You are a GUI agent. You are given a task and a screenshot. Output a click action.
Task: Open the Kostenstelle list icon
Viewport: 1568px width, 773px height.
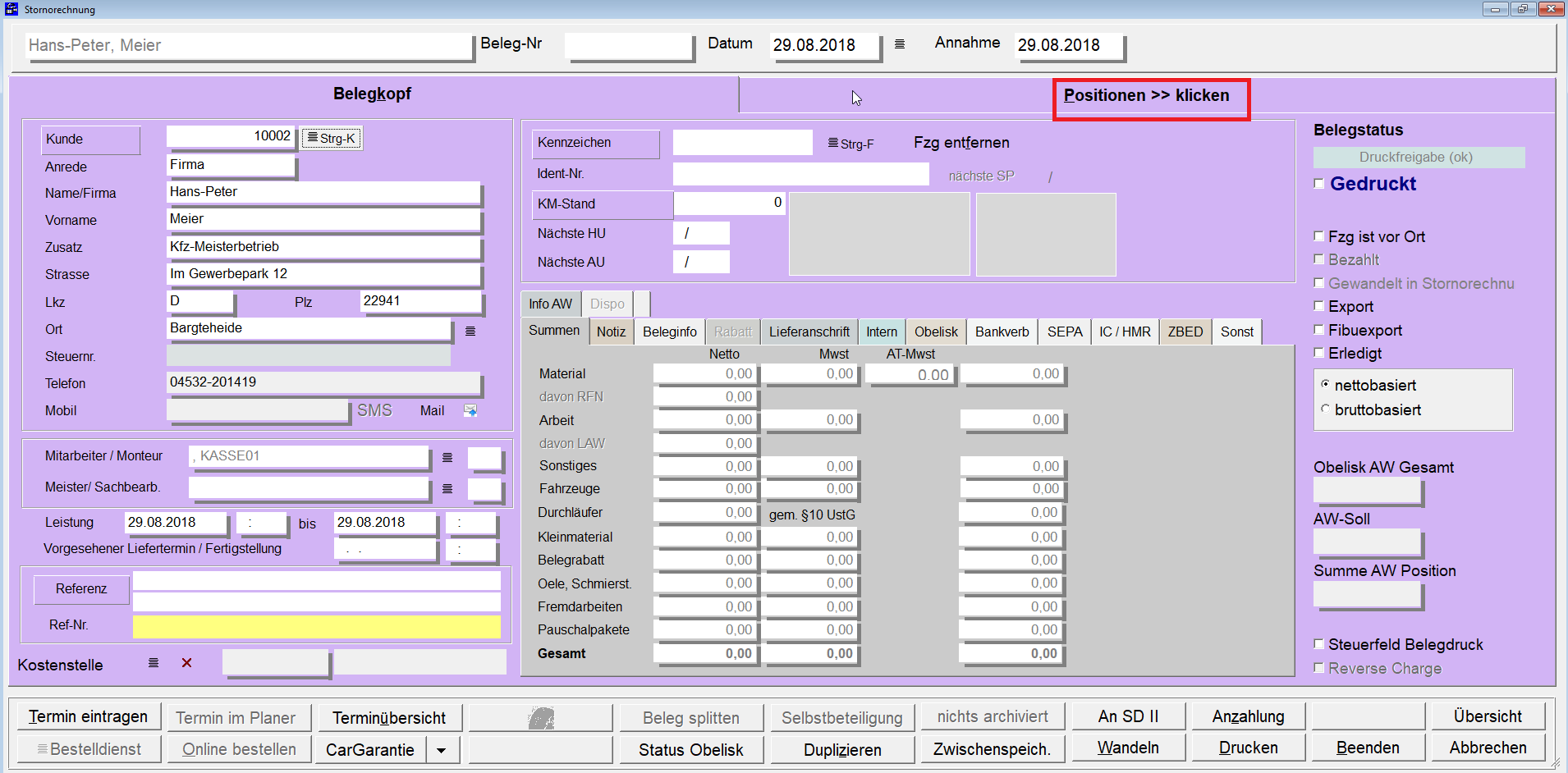pyautogui.click(x=154, y=662)
